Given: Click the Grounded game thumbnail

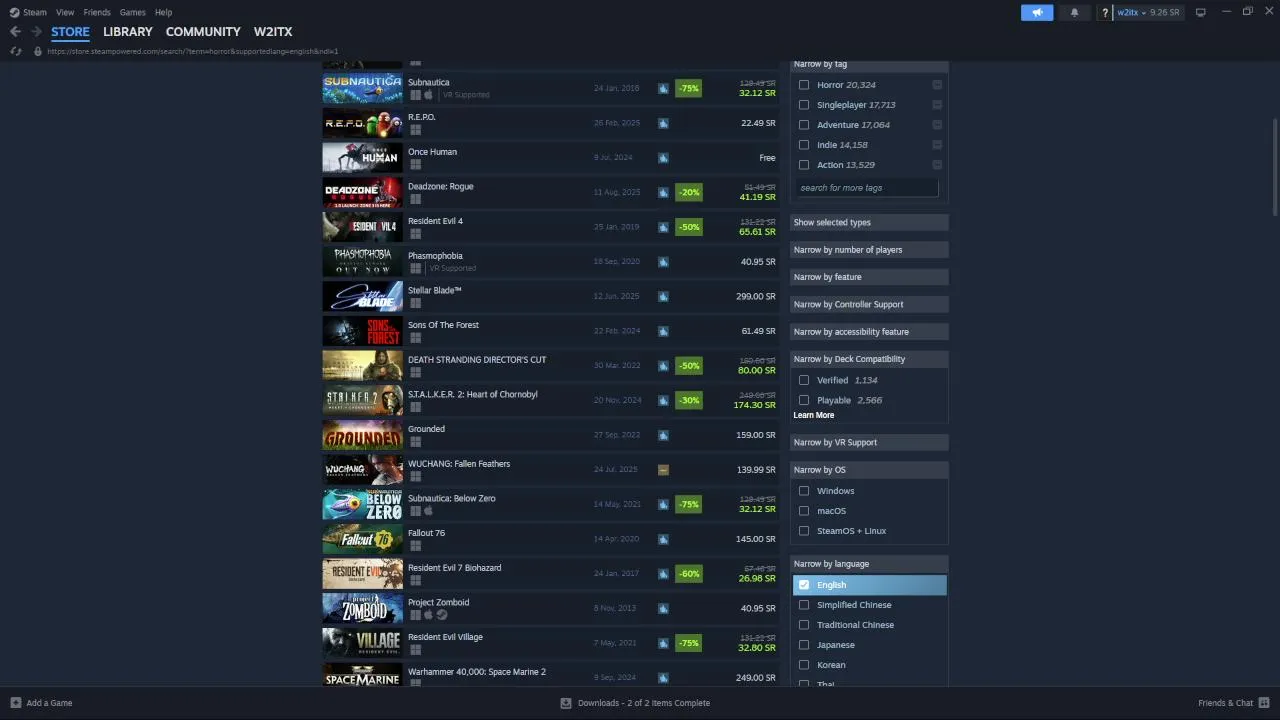Looking at the screenshot, I should [x=362, y=435].
